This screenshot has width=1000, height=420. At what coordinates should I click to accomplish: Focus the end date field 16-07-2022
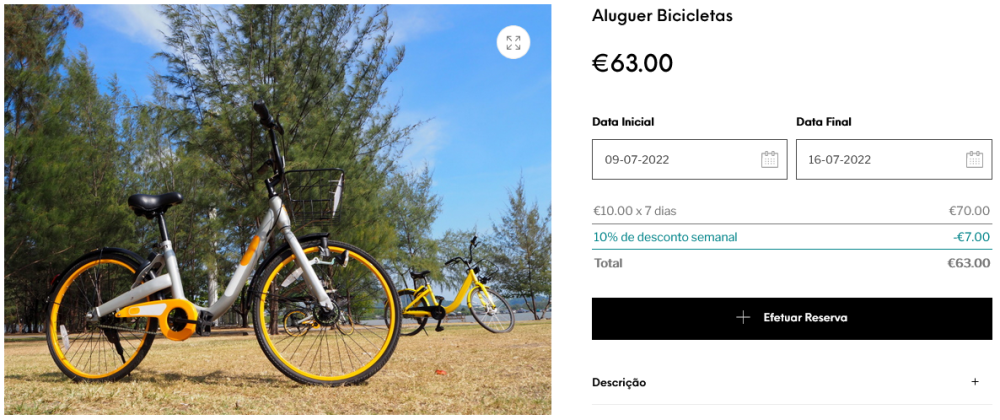pyautogui.click(x=870, y=159)
